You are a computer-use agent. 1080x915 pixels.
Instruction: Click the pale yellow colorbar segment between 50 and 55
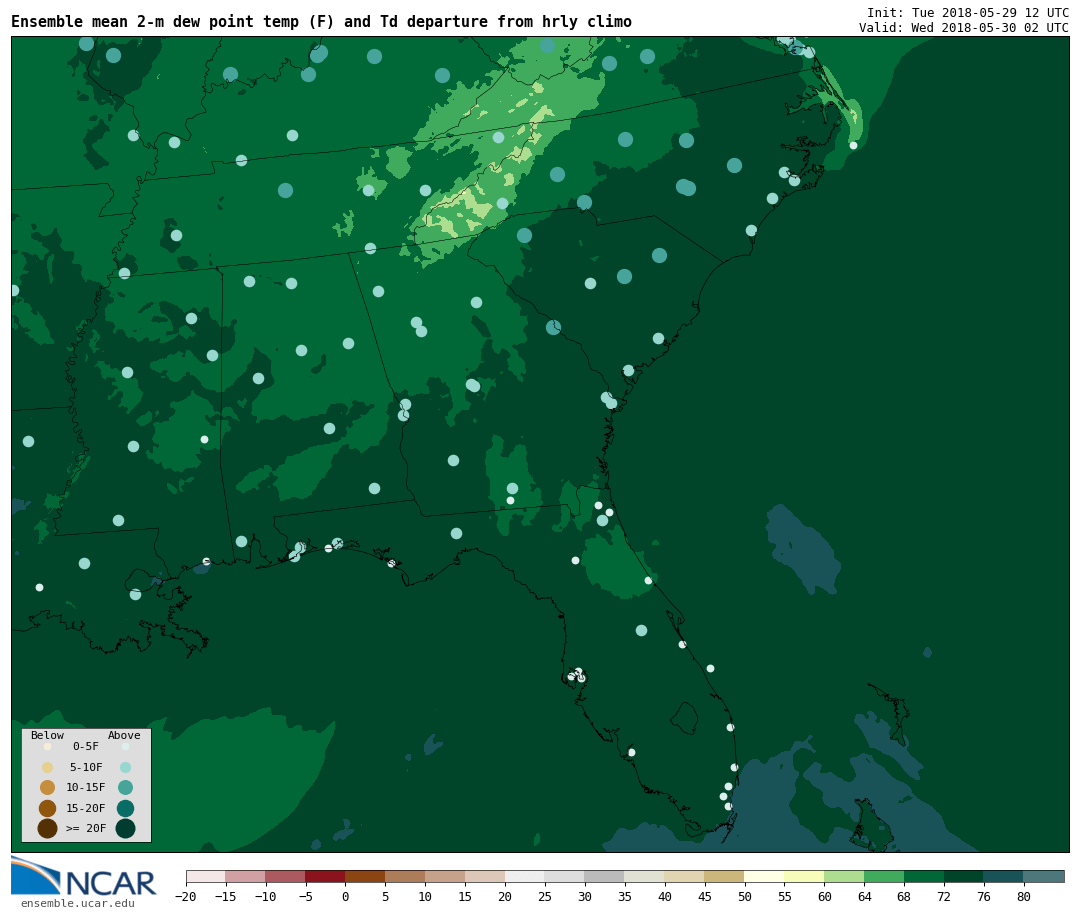(x=764, y=876)
